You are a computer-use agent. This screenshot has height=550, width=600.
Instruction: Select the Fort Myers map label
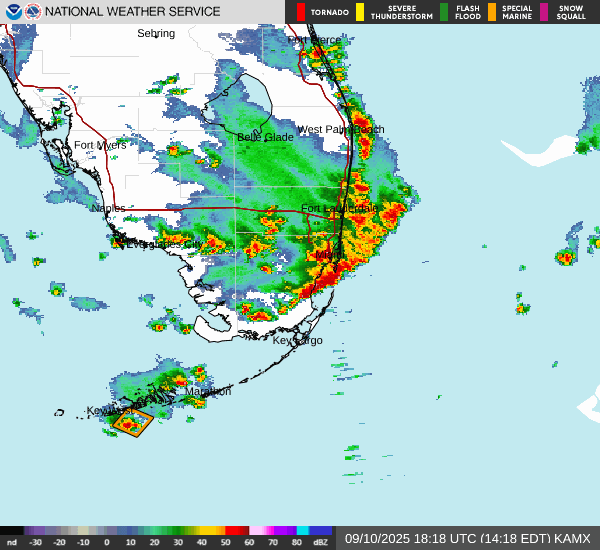point(100,146)
